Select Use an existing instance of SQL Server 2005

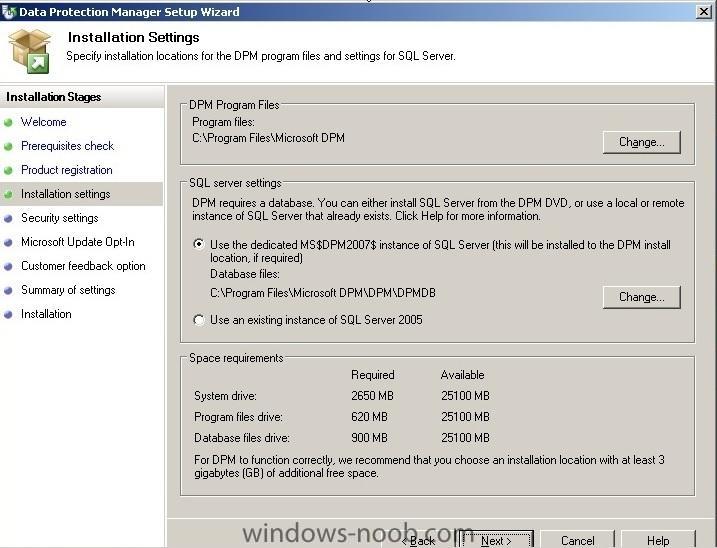198,320
